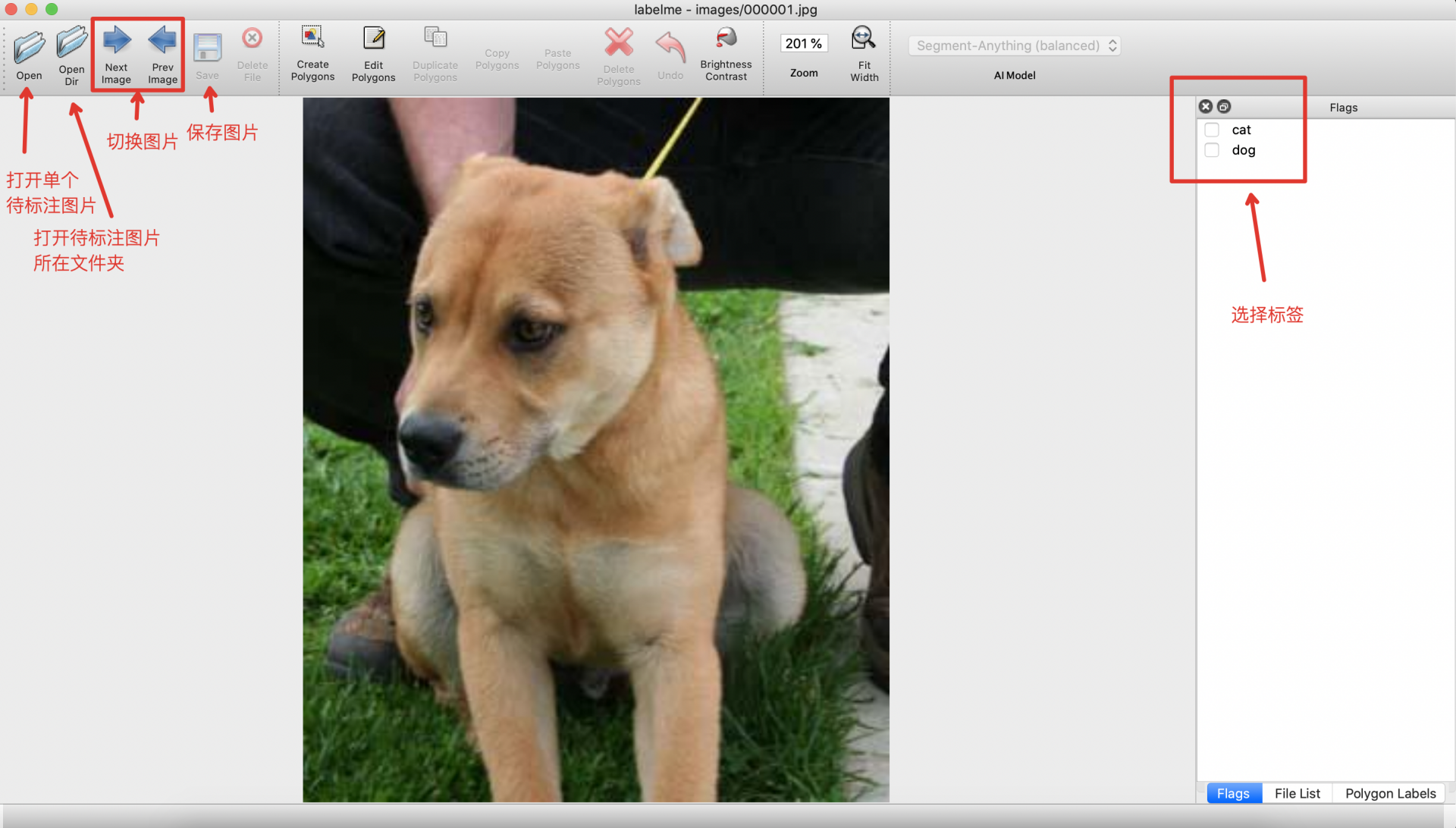Close the Flags dock panel
The image size is (1456, 828).
1206,107
